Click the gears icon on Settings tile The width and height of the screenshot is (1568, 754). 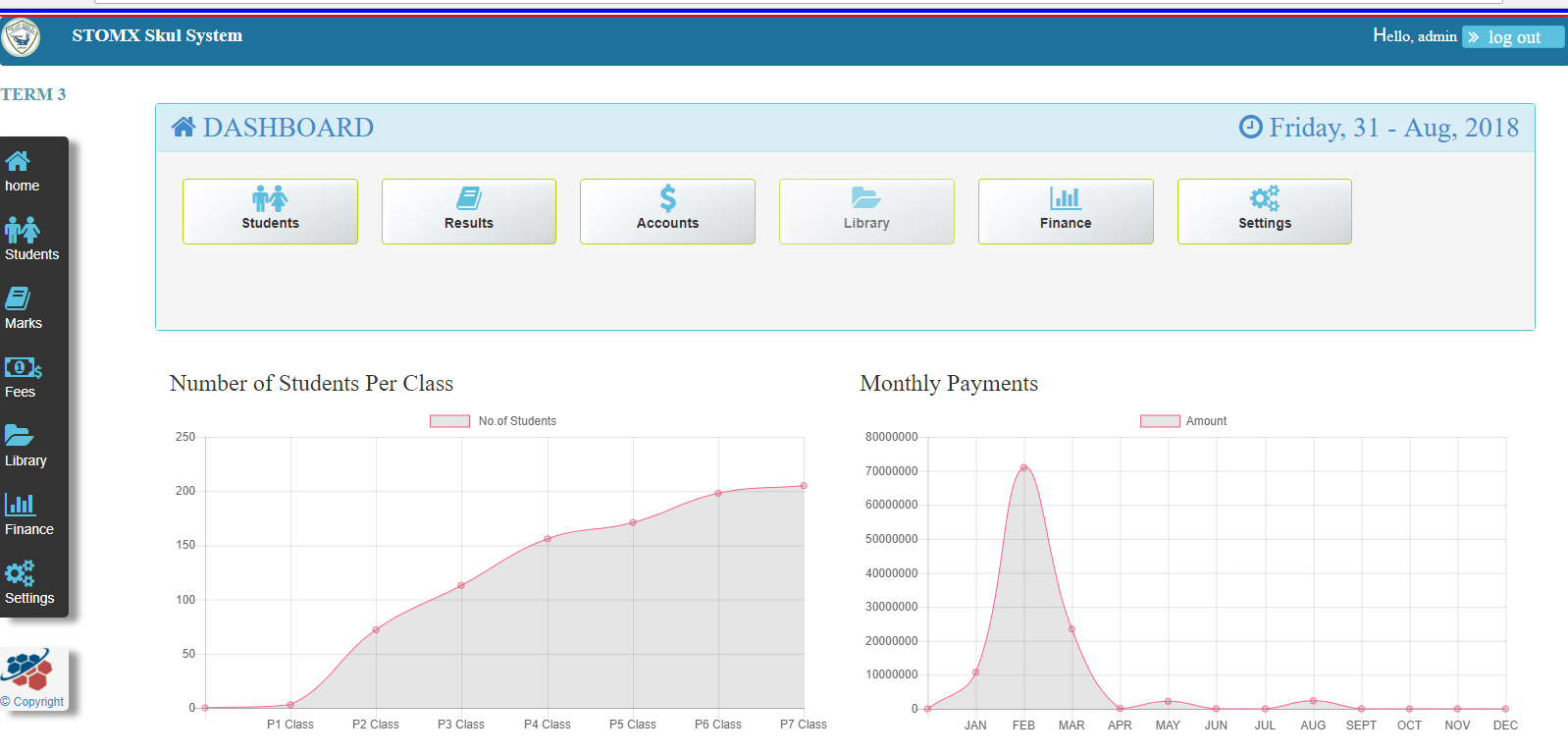(1265, 198)
